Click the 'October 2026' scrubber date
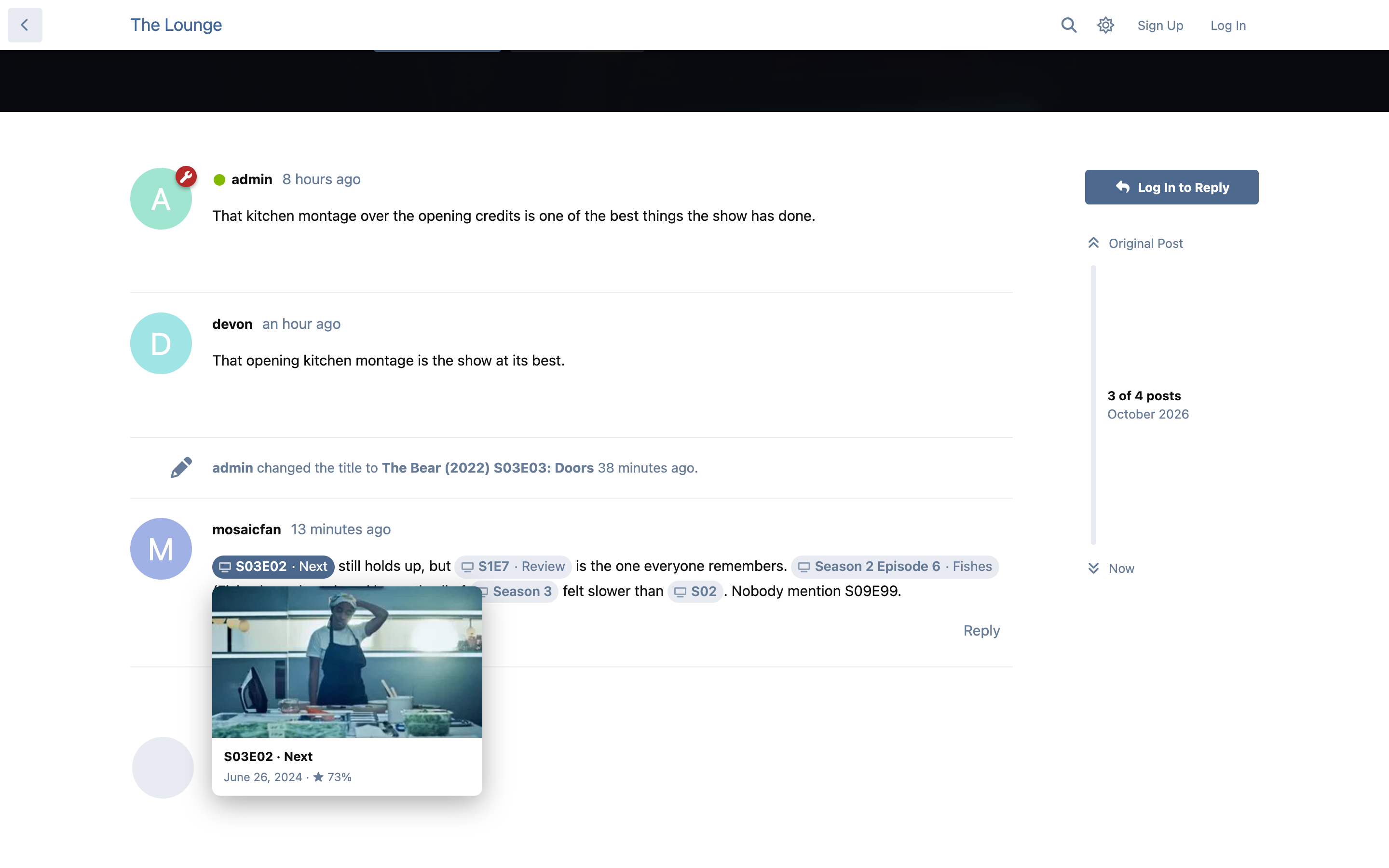1389x868 pixels. 1147,415
